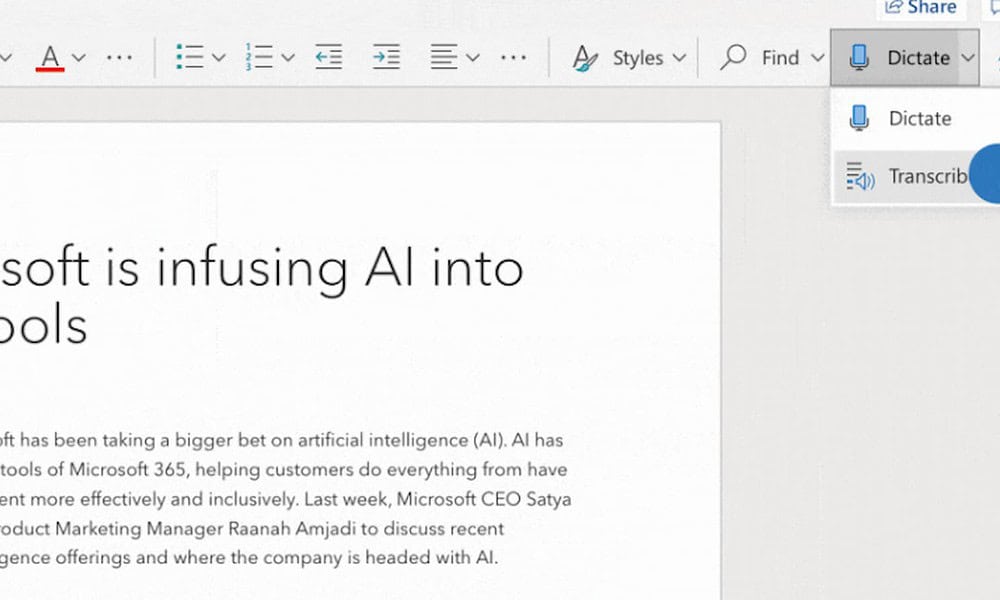Open the Dictate dropdown chevron

[x=969, y=57]
